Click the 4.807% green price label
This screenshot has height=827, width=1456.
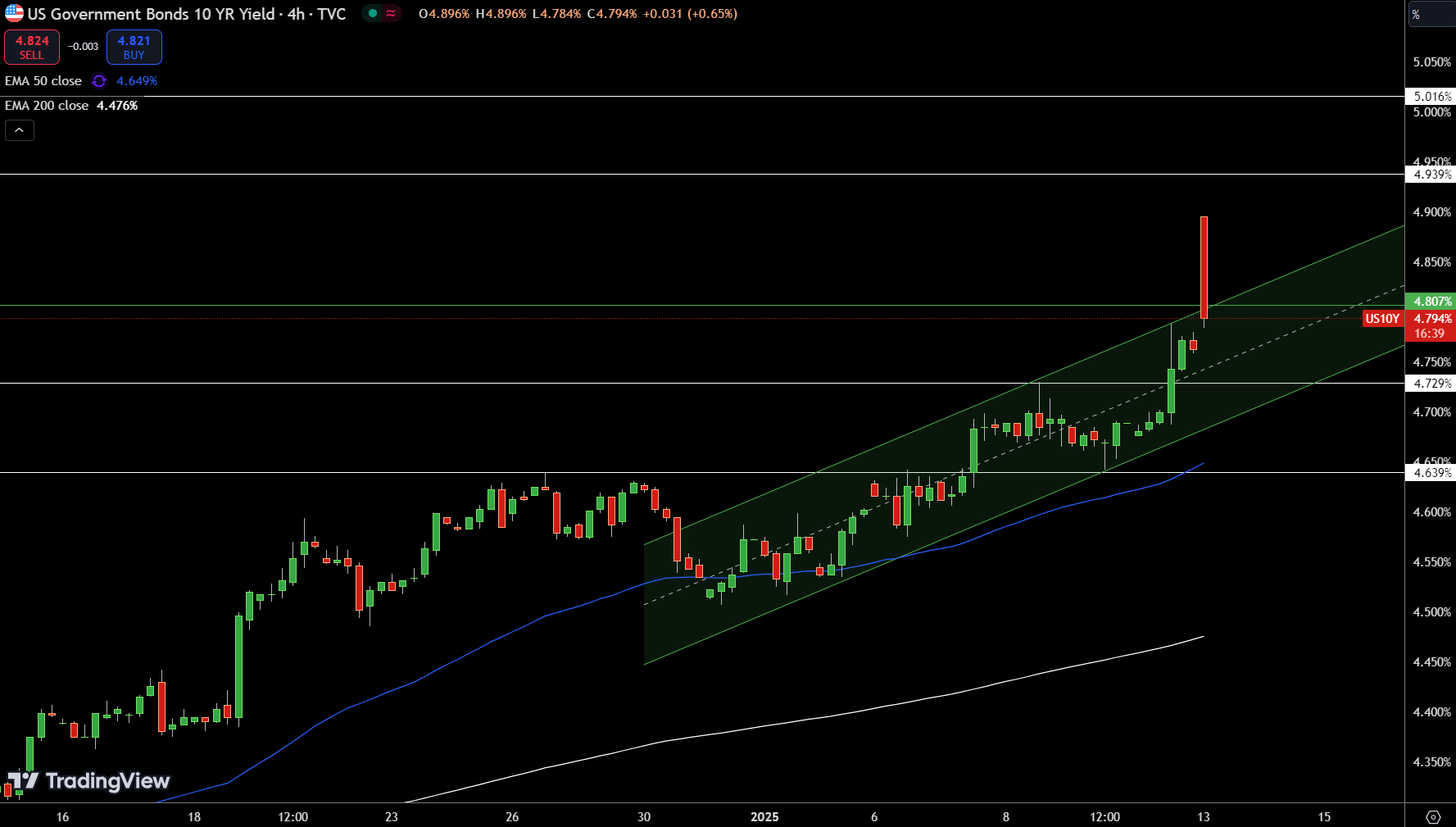1431,302
